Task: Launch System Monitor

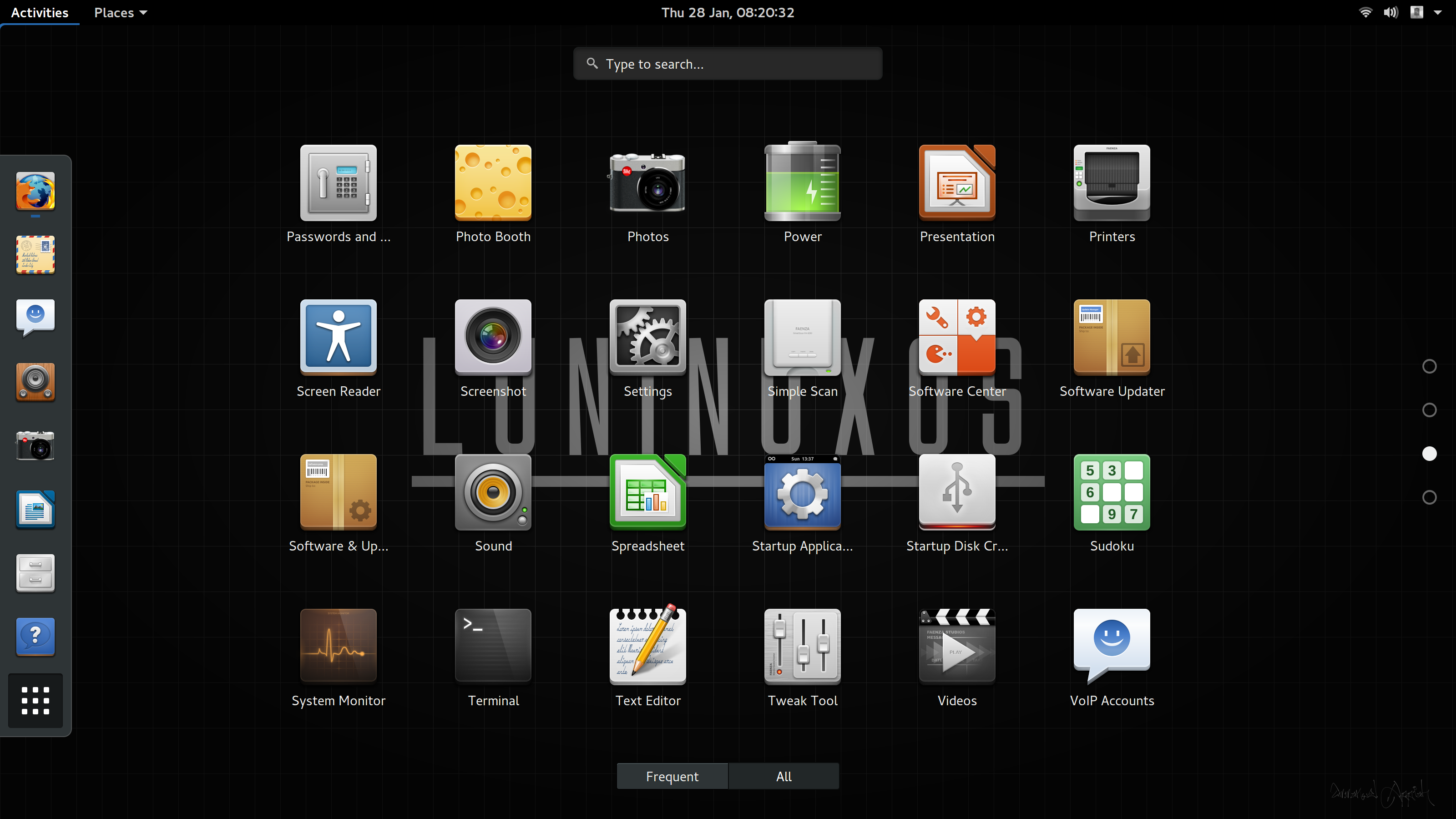Action: pyautogui.click(x=338, y=658)
